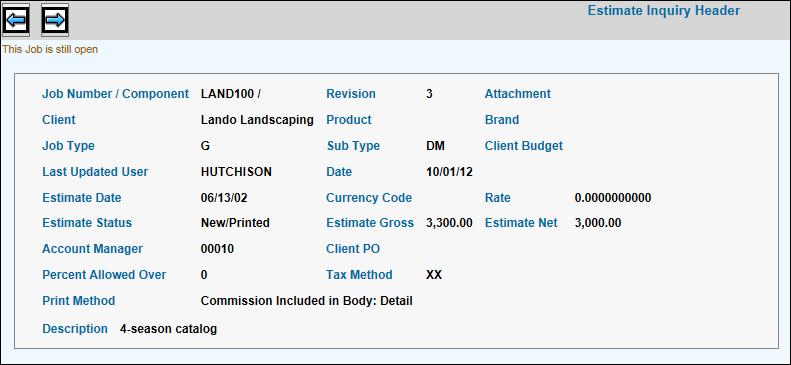Click the 'This Job is still open' message

(x=50, y=49)
